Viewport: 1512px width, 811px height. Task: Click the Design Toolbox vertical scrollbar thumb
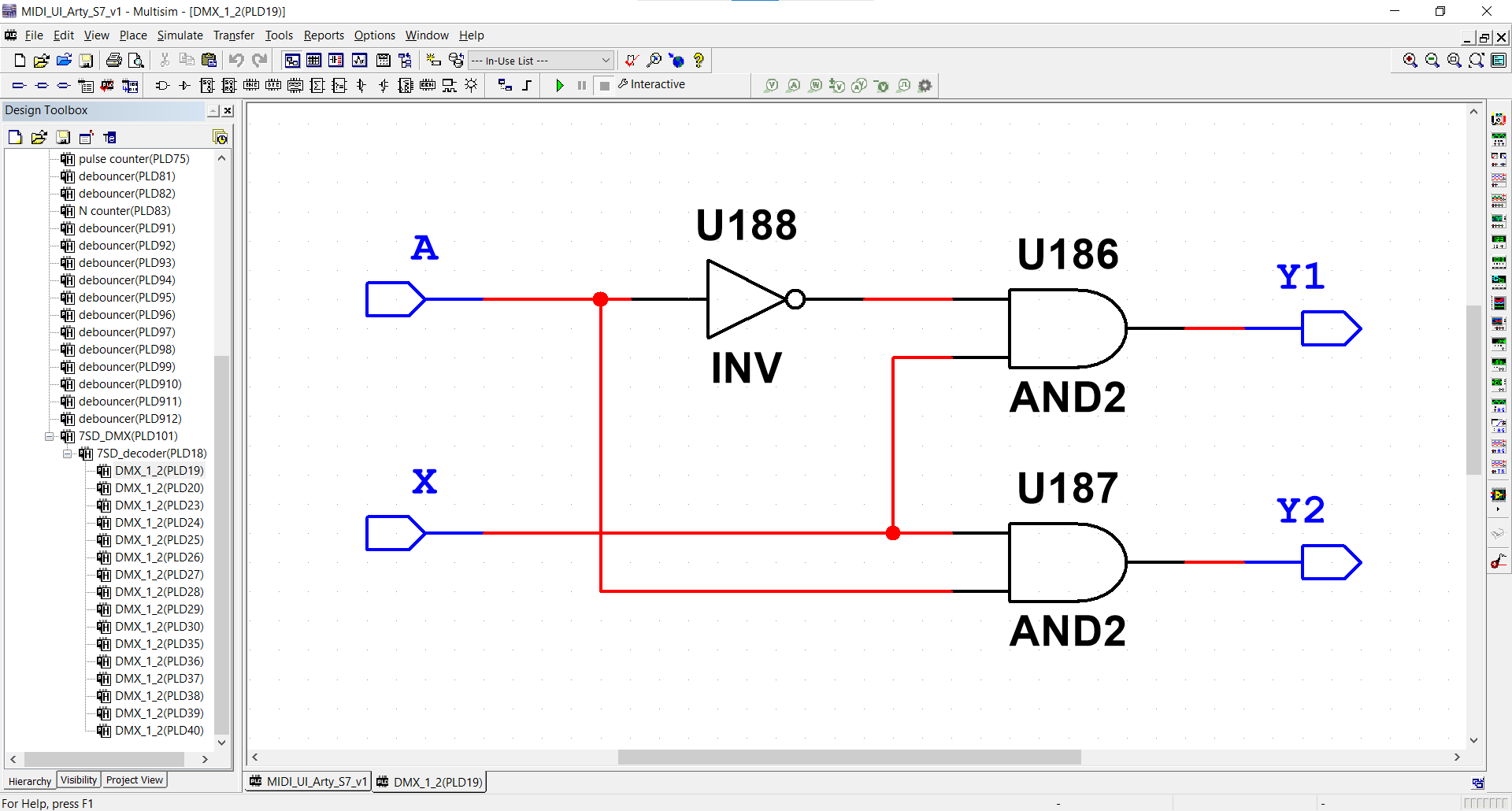click(221, 545)
